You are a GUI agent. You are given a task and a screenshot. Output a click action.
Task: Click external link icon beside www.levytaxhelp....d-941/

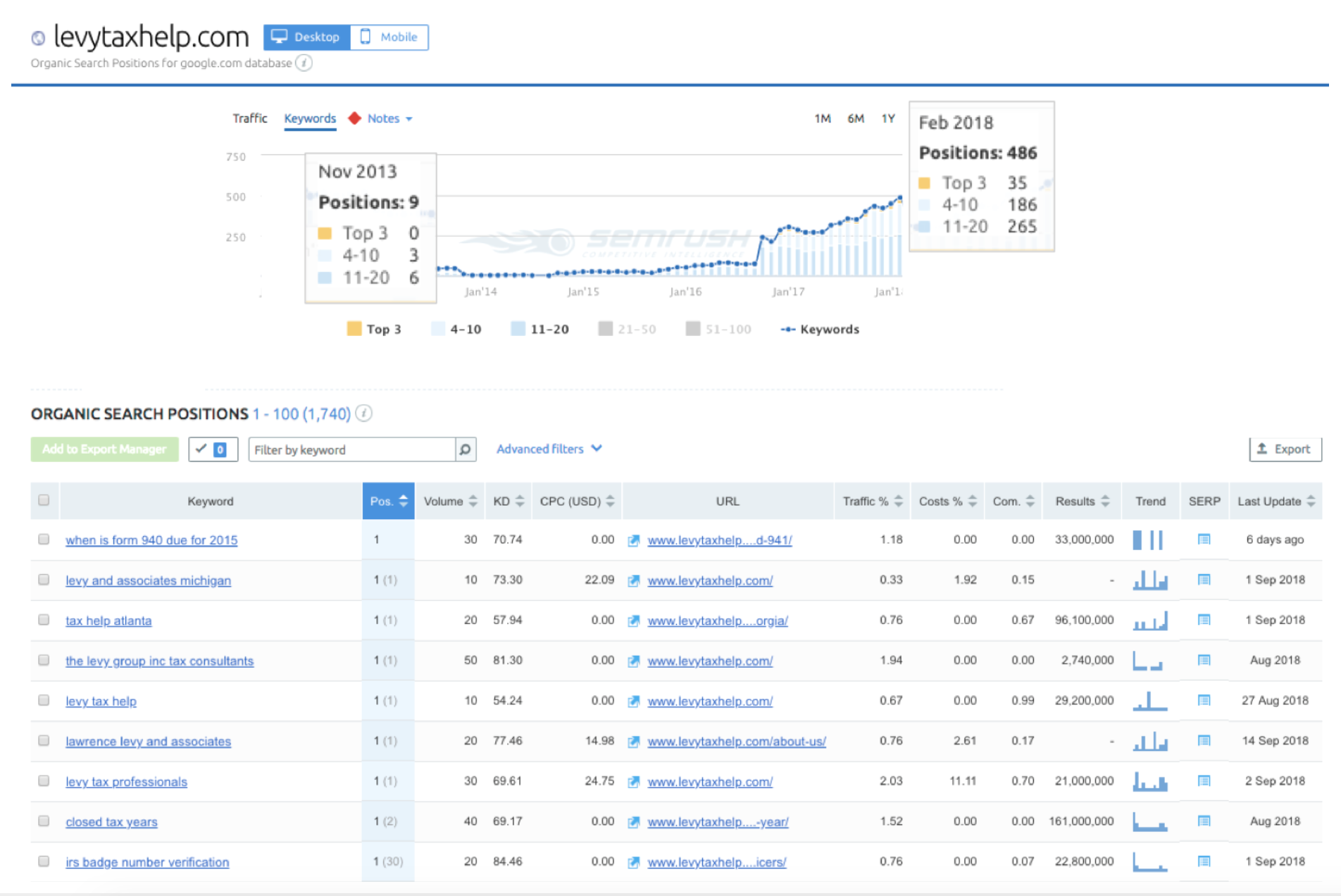pyautogui.click(x=634, y=540)
